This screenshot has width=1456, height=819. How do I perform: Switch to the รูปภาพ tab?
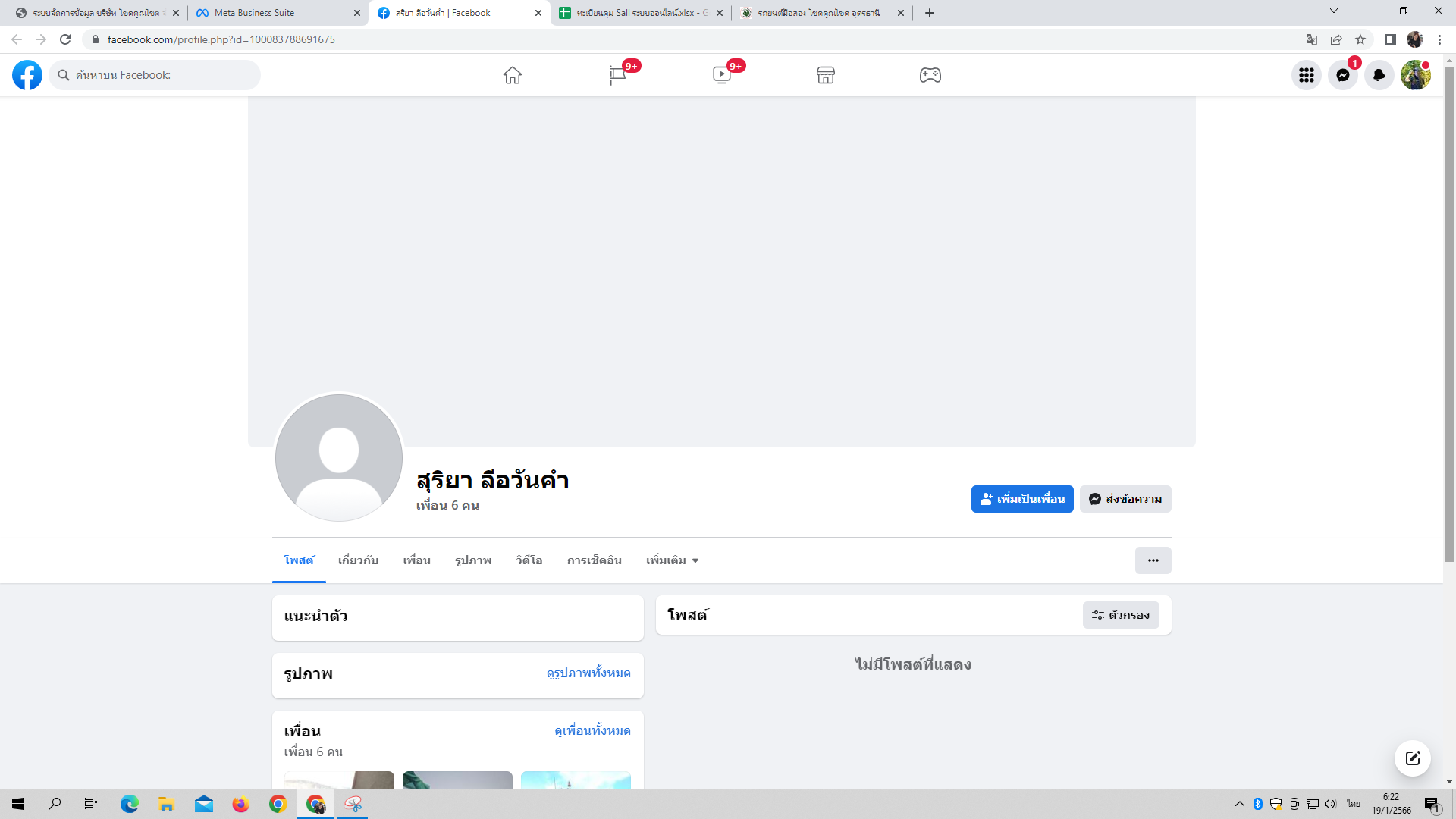(473, 560)
